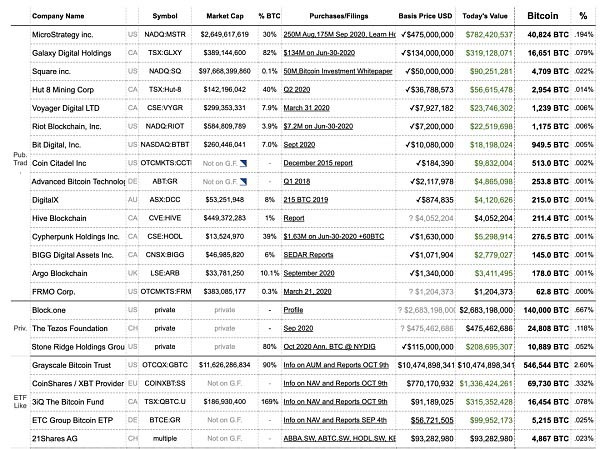The height and width of the screenshot is (449, 600).
Task: Open DigitalX's 215 BTC 2019 link
Action: coord(306,200)
